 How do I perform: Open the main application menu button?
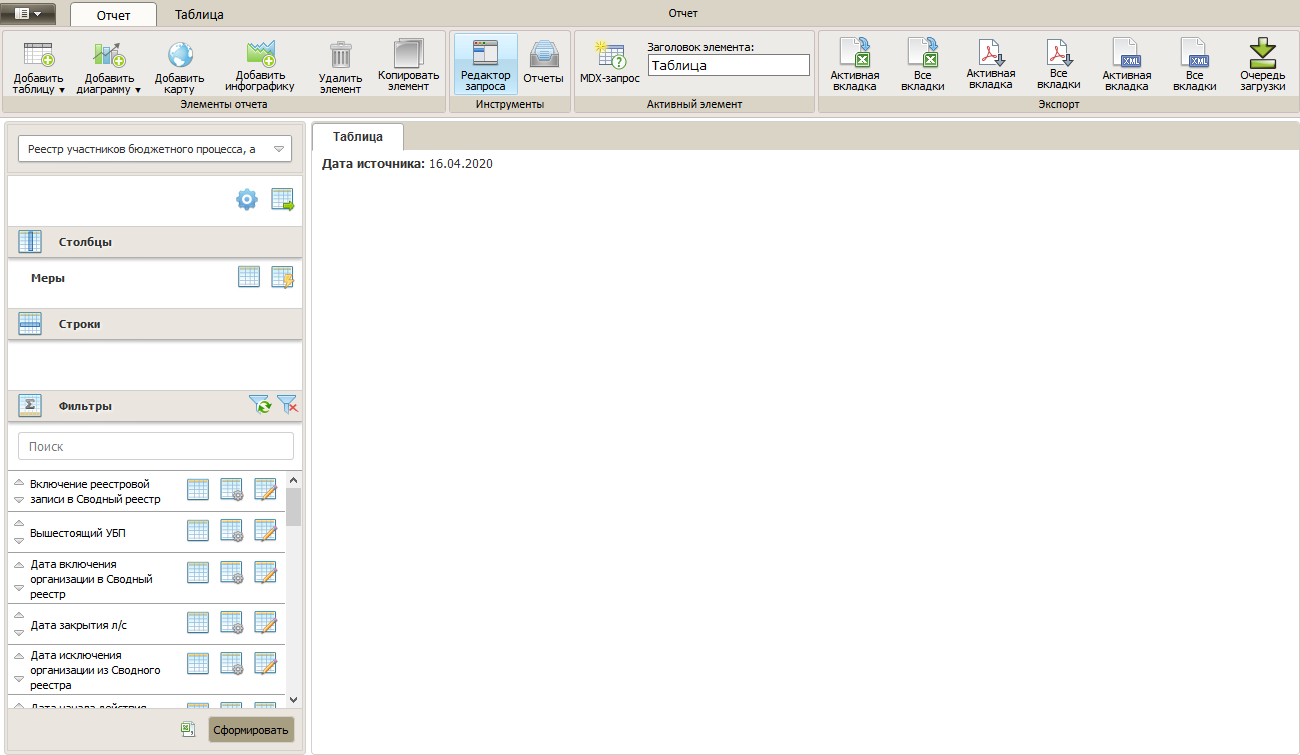tap(28, 13)
